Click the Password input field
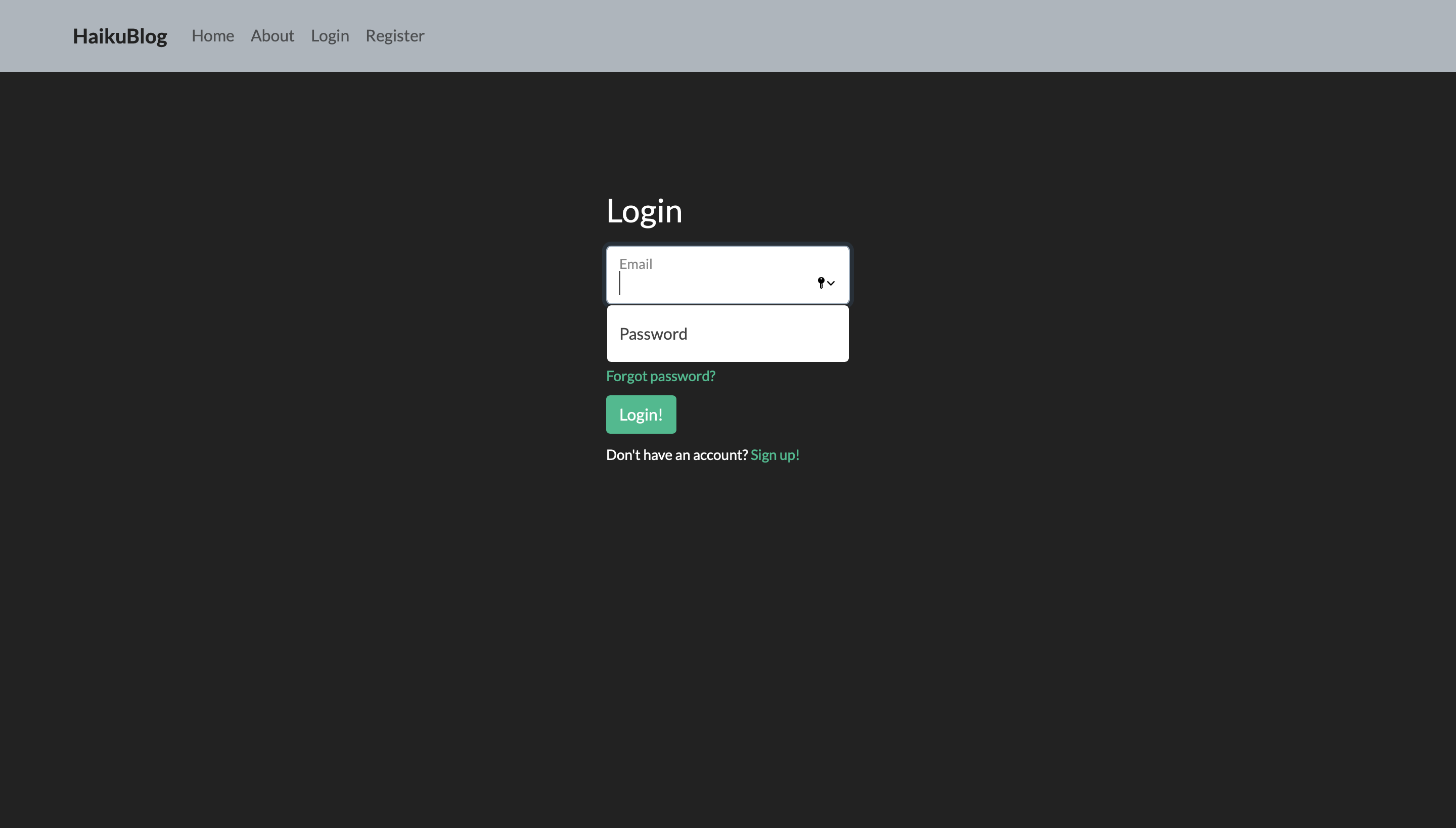Viewport: 1456px width, 828px height. pos(728,333)
